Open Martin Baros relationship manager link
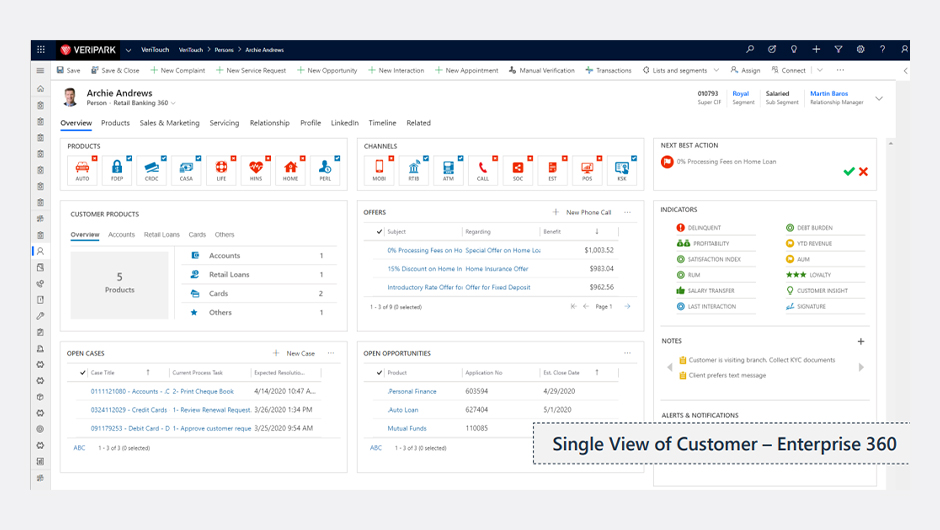The height and width of the screenshot is (530, 940). tap(829, 94)
